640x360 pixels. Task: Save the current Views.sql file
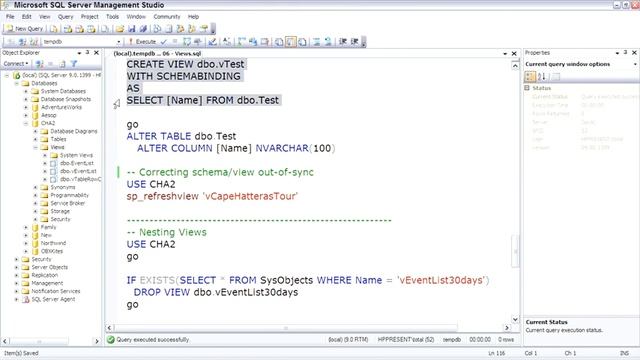[131, 29]
